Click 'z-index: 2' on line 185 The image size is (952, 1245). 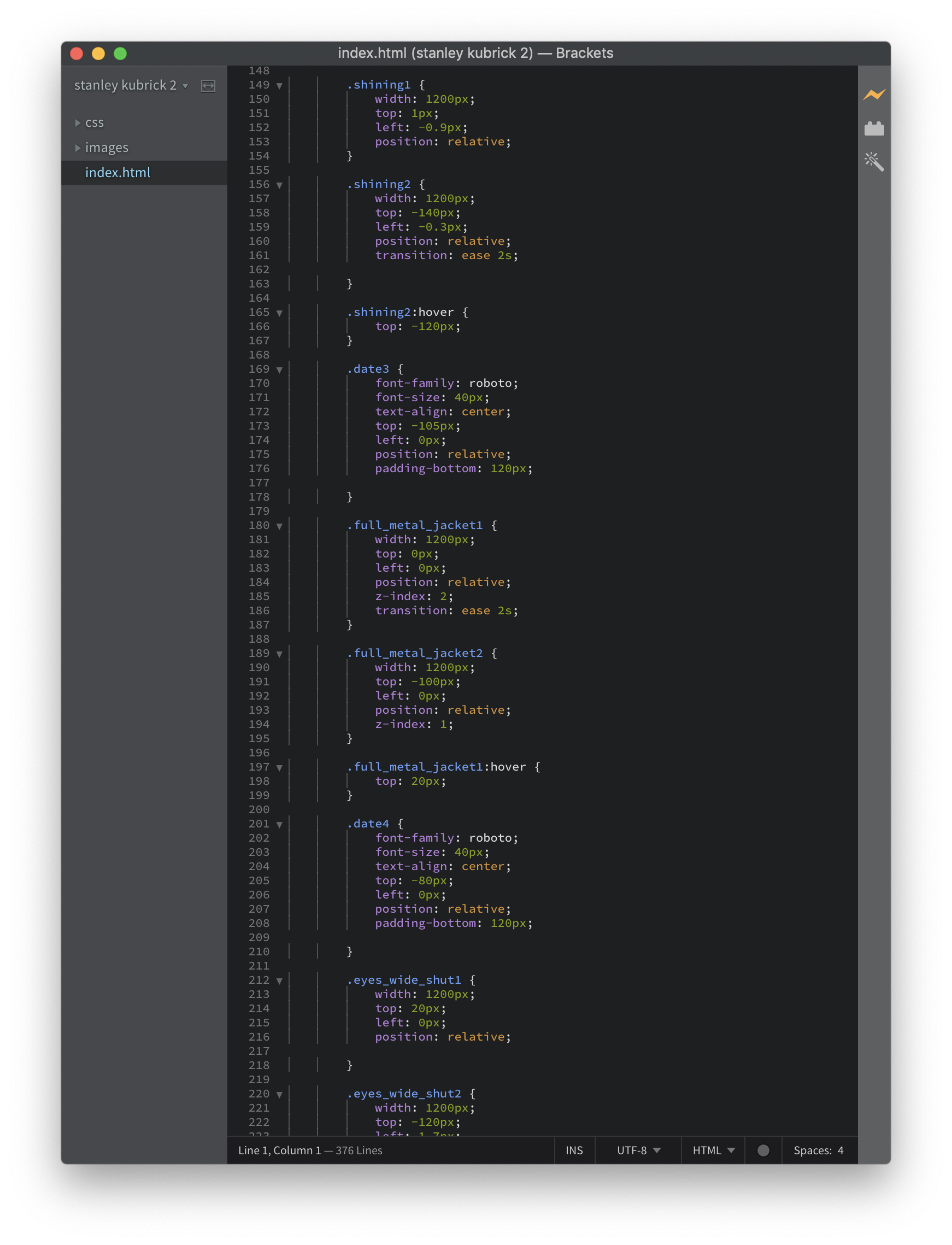point(414,596)
